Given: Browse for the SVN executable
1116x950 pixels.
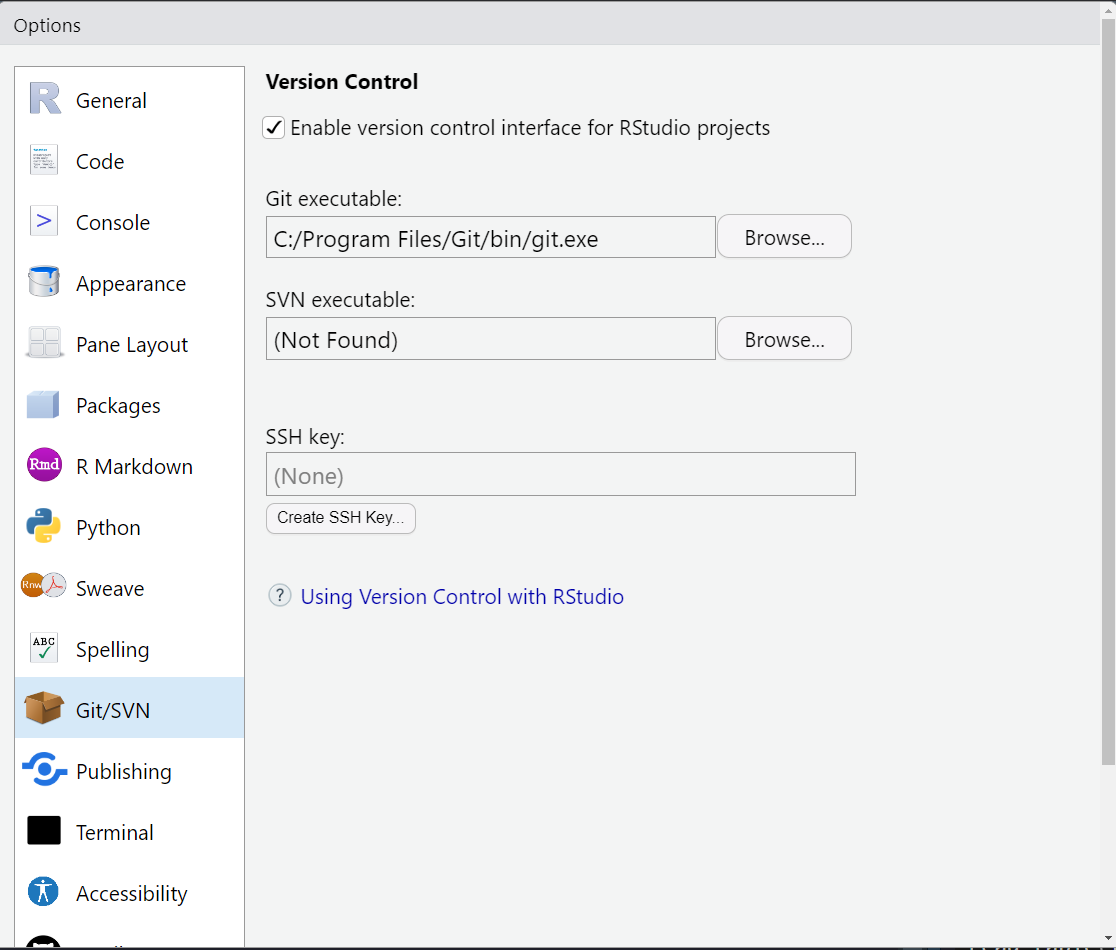Looking at the screenshot, I should tap(784, 340).
